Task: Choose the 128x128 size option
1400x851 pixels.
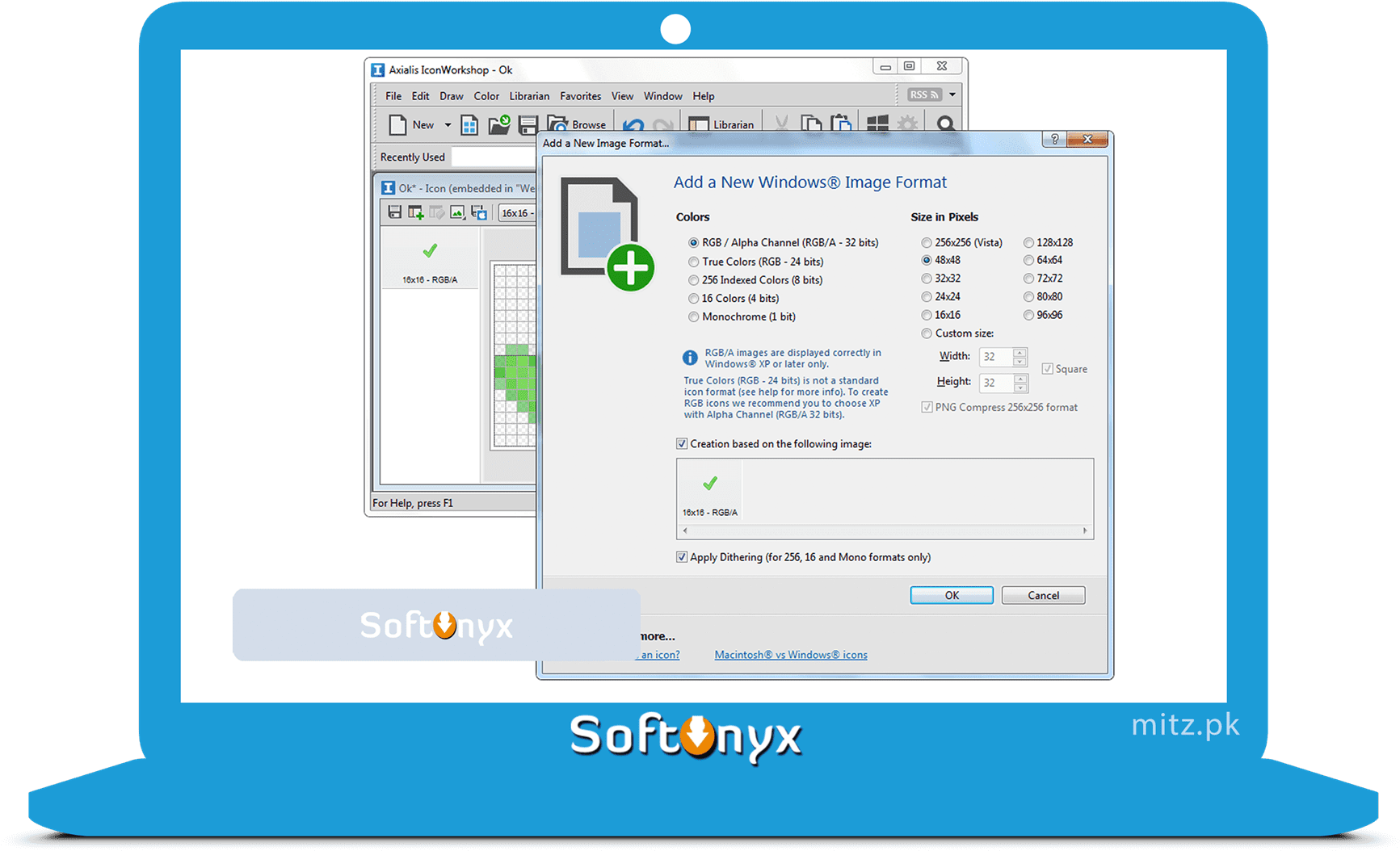Action: [1048, 242]
